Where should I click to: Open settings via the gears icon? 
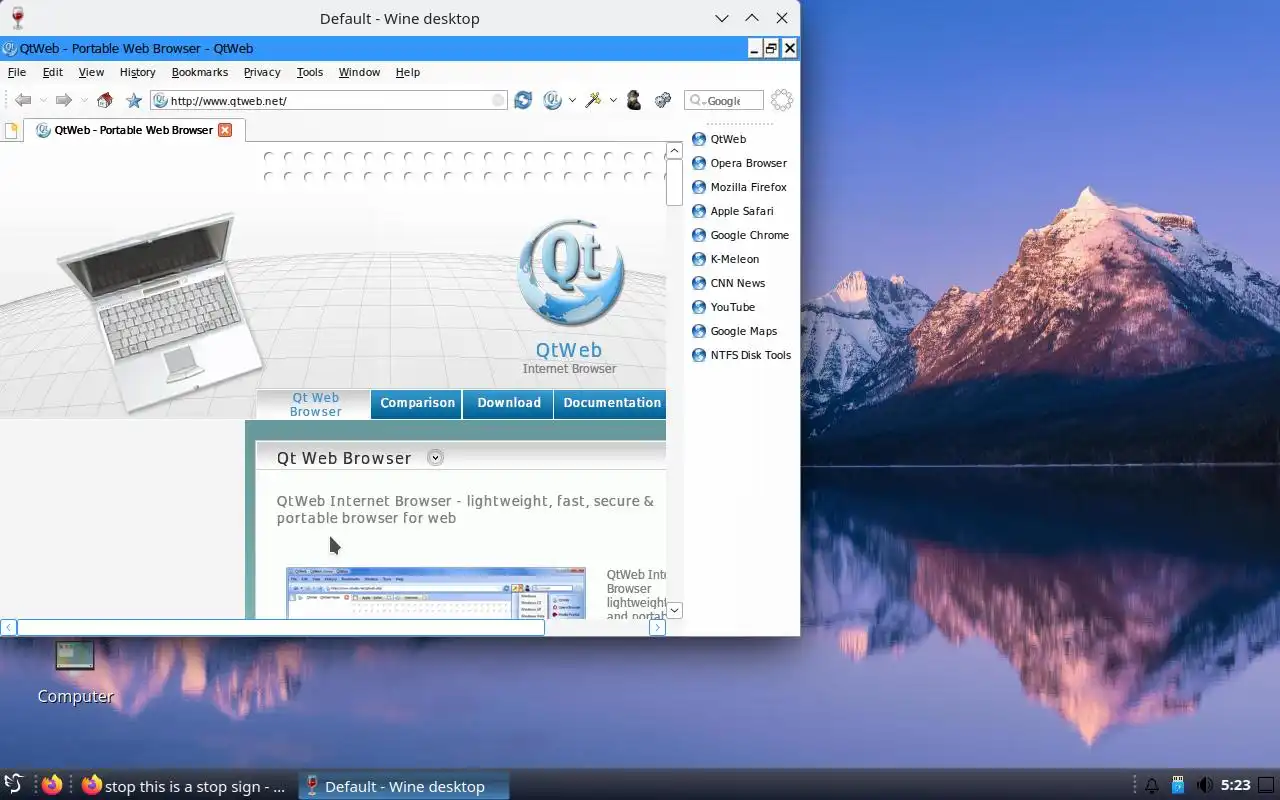pos(662,100)
